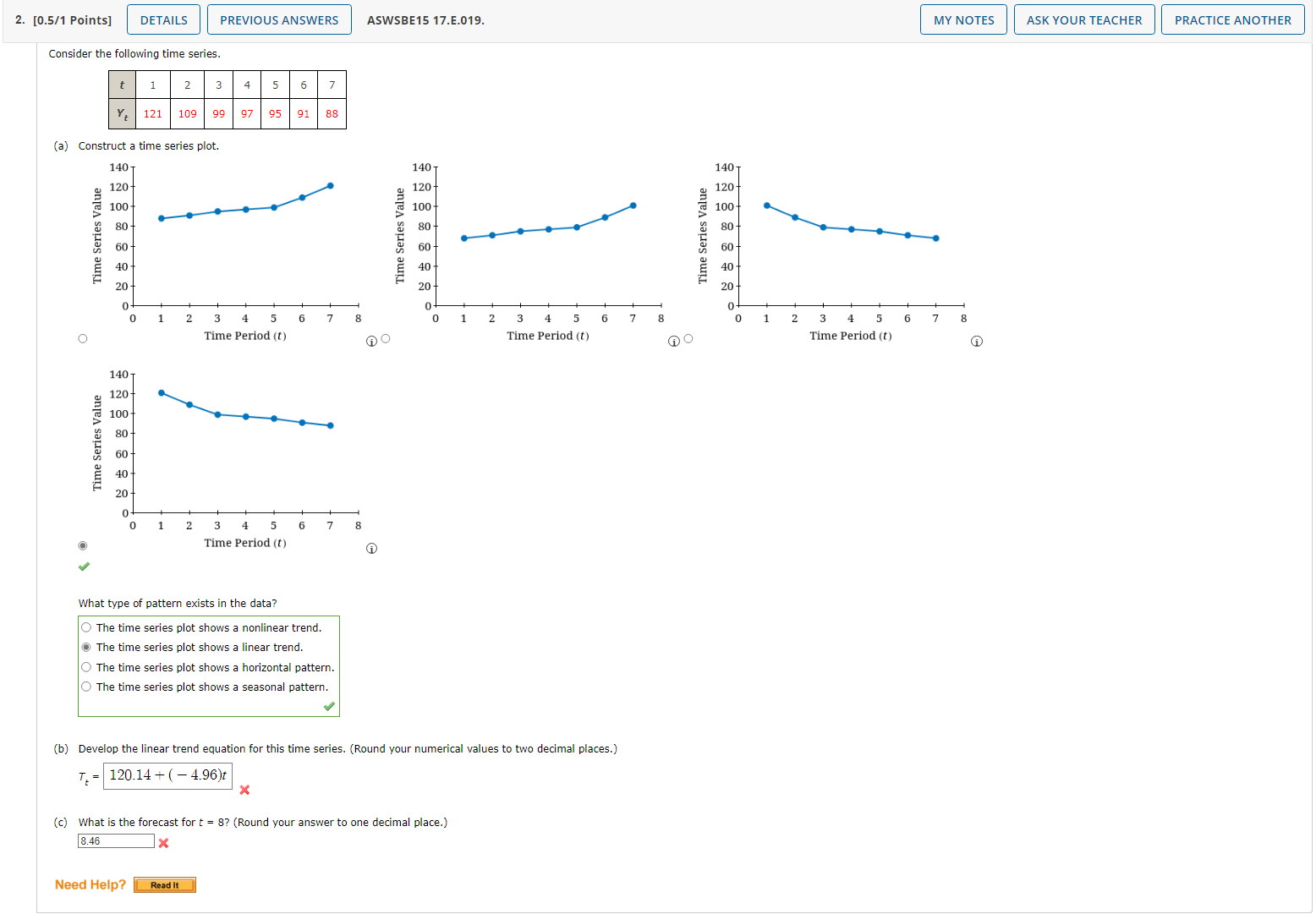Click the forecast answer field for t=8

[x=117, y=841]
